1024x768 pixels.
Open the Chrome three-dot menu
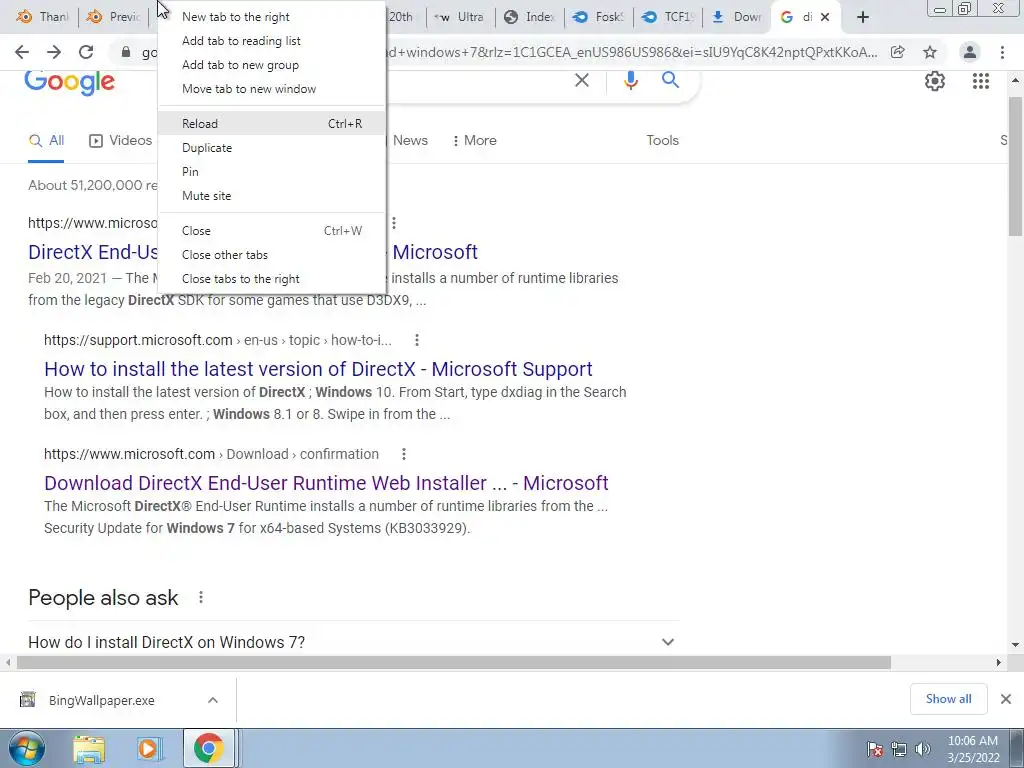[x=1002, y=52]
